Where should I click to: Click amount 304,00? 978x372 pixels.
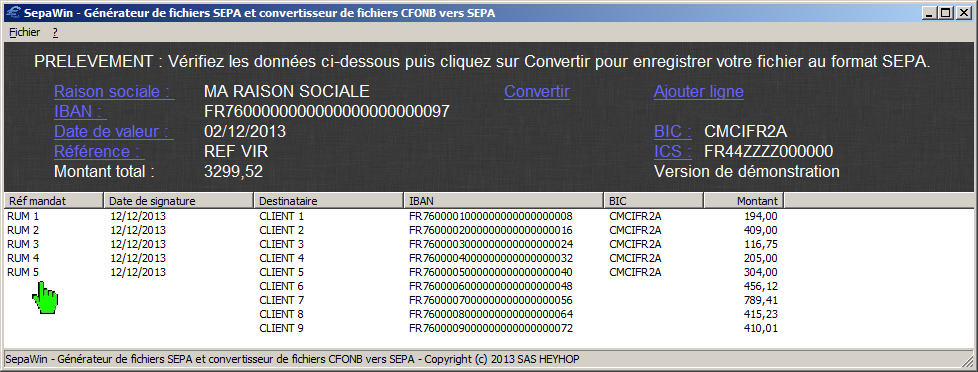click(x=761, y=272)
